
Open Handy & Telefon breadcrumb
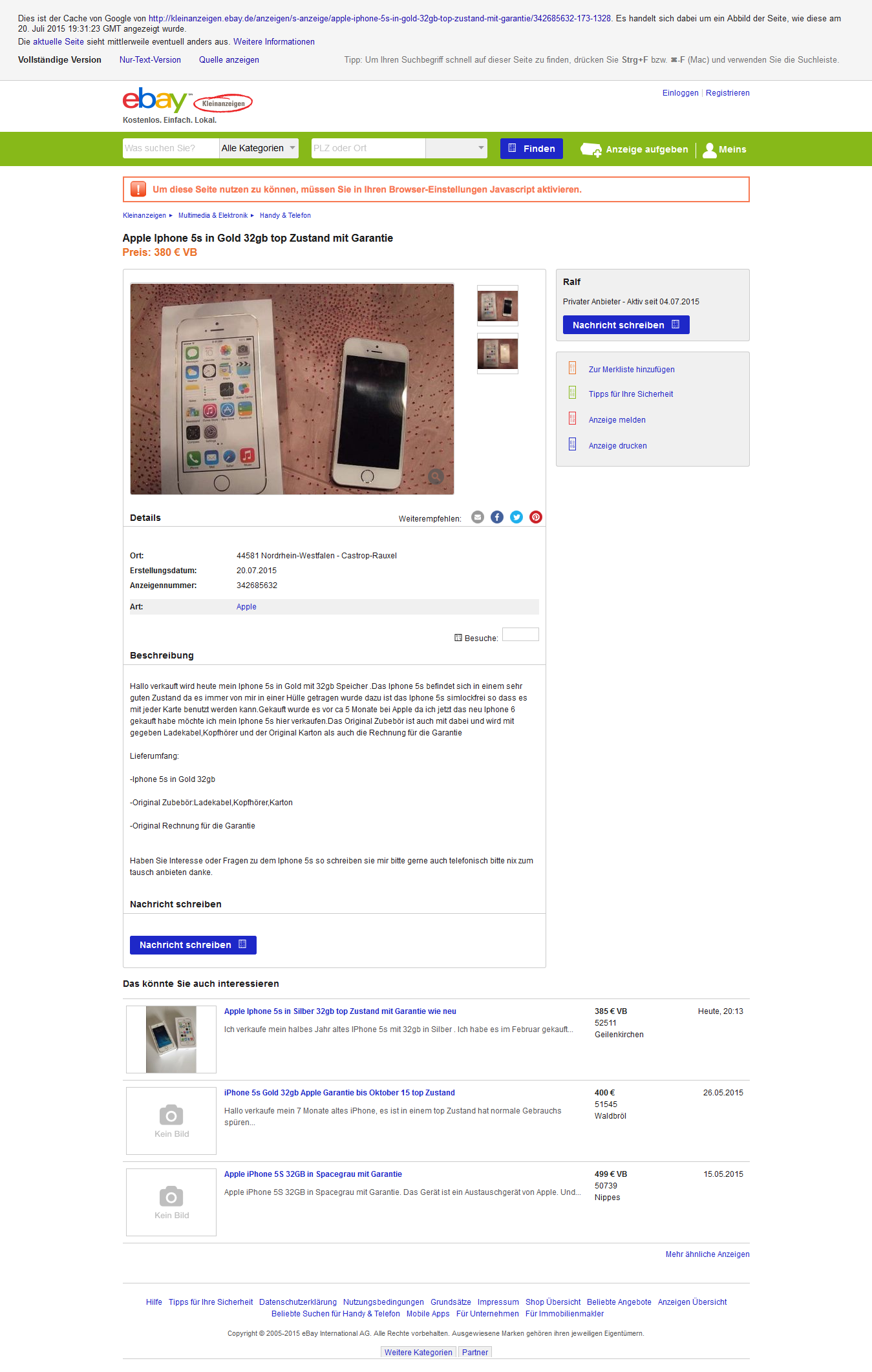(285, 216)
